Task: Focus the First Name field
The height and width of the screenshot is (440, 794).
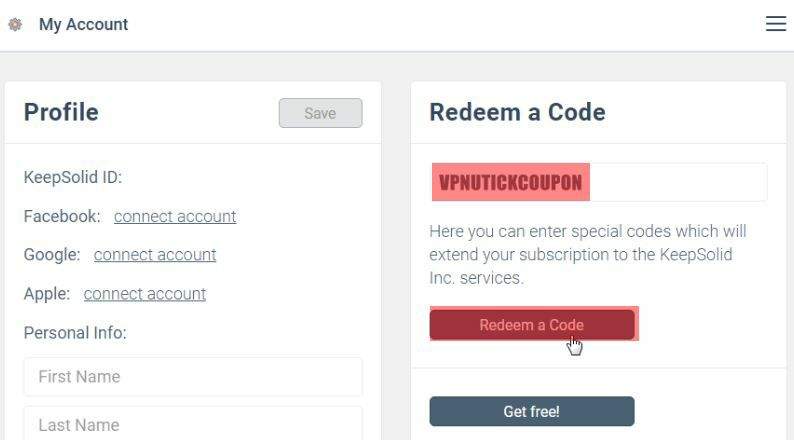Action: click(193, 377)
